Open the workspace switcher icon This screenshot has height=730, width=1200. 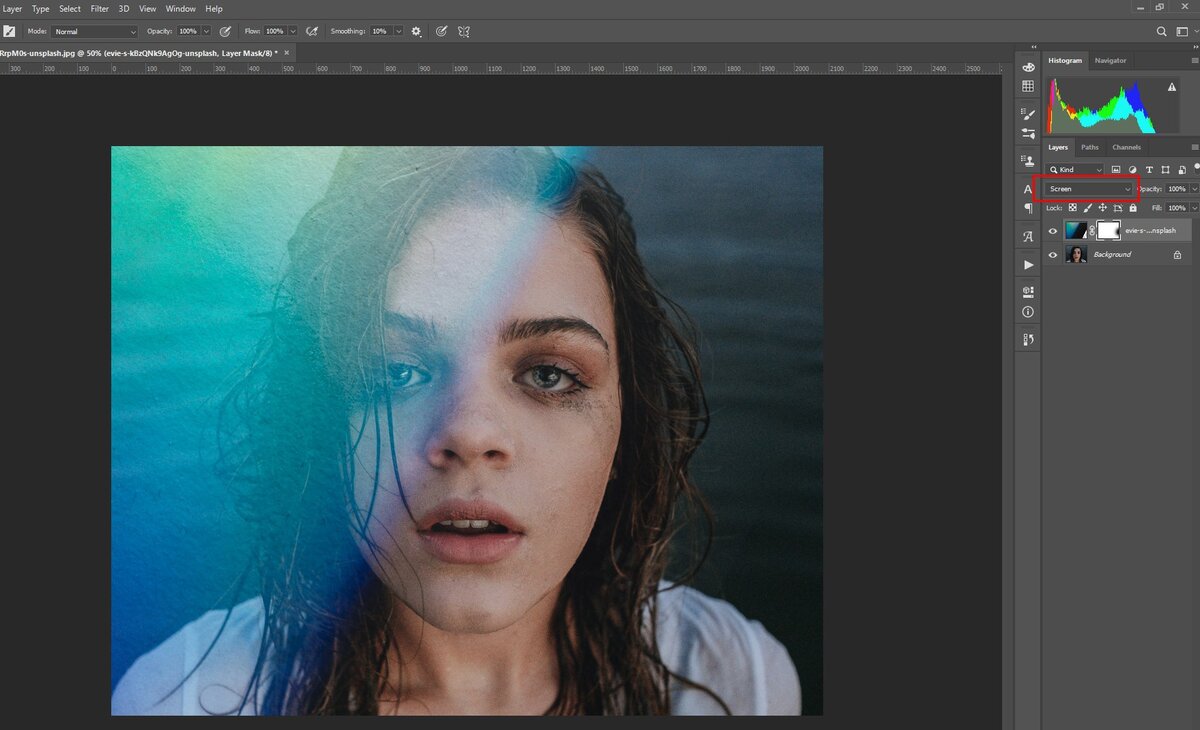pos(1181,31)
